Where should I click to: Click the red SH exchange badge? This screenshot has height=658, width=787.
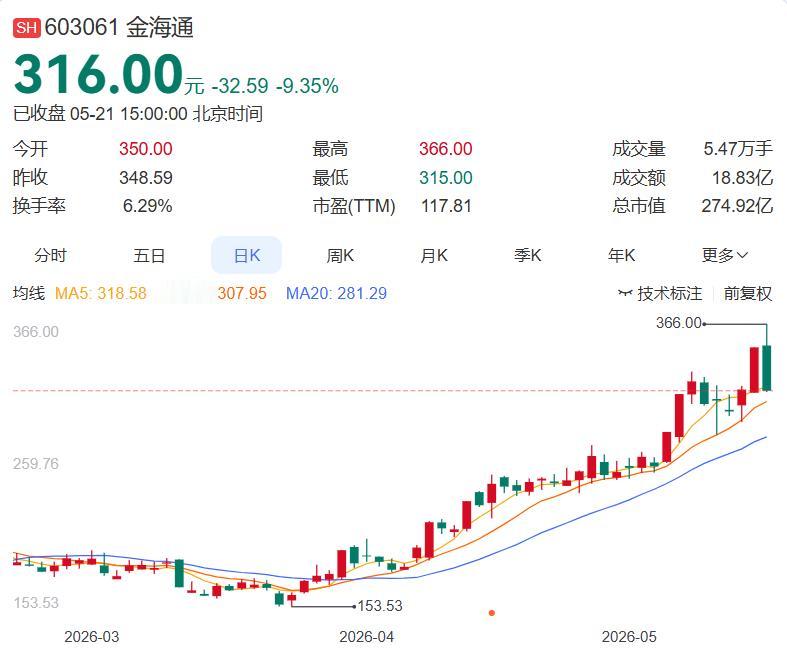27,27
